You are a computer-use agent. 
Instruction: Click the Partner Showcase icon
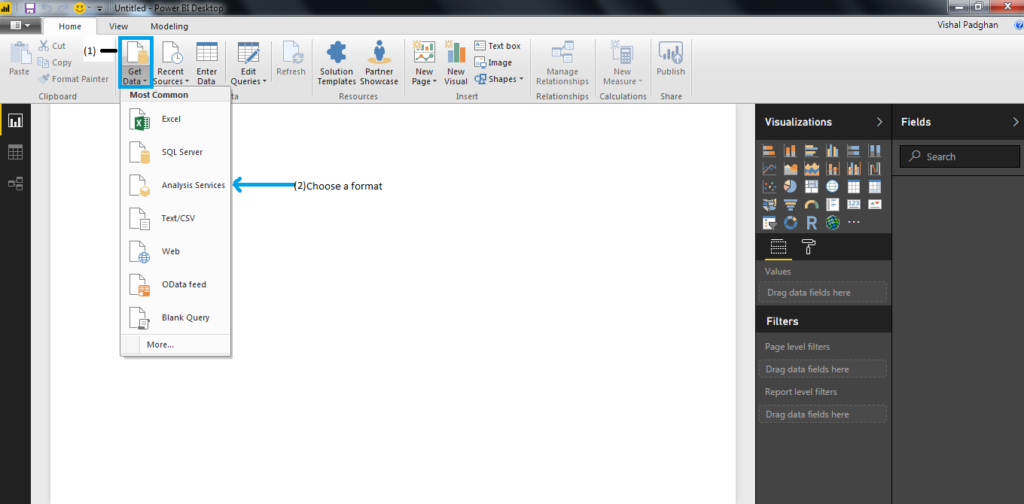tap(379, 62)
